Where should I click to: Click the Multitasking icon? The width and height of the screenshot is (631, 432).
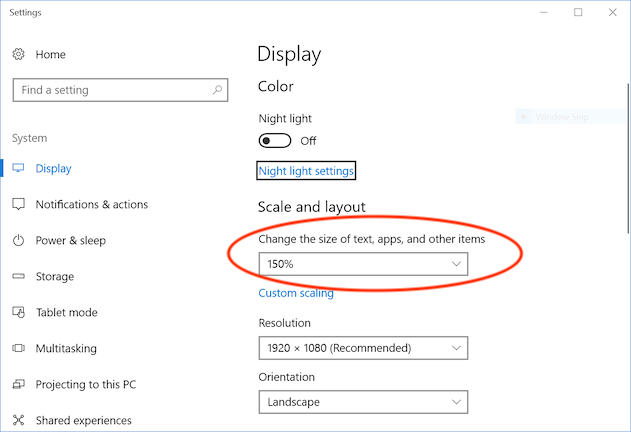point(18,349)
